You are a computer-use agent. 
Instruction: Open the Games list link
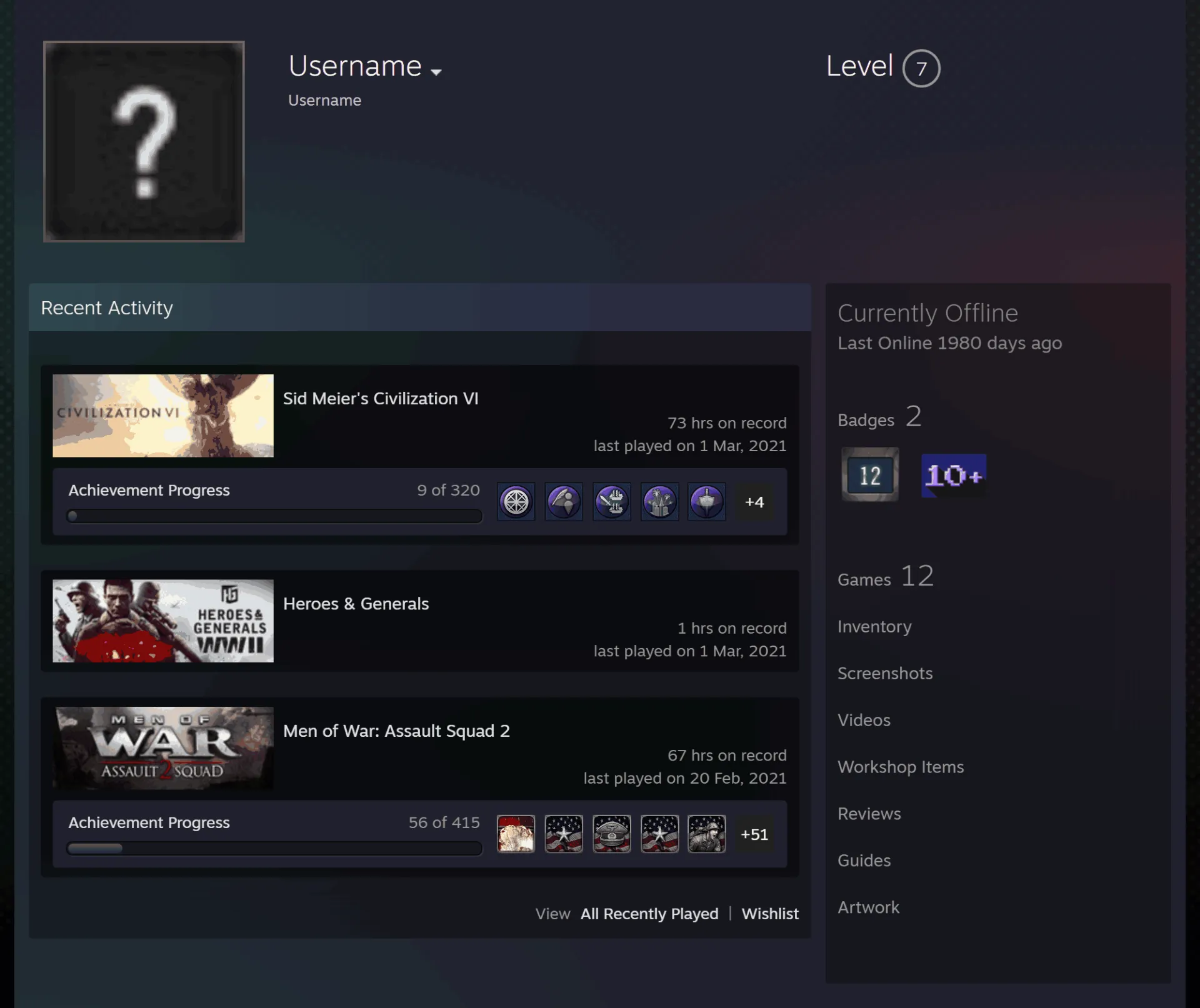(886, 576)
